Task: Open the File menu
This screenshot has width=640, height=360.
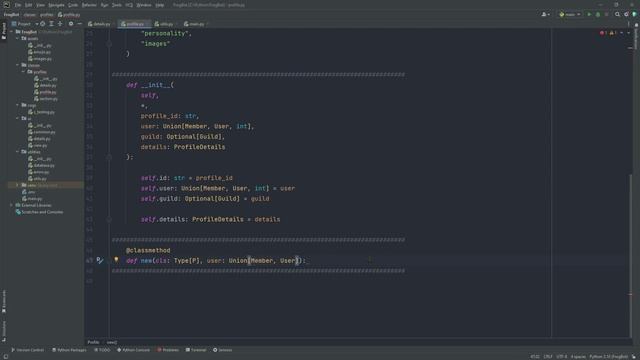Action: click(x=18, y=5)
